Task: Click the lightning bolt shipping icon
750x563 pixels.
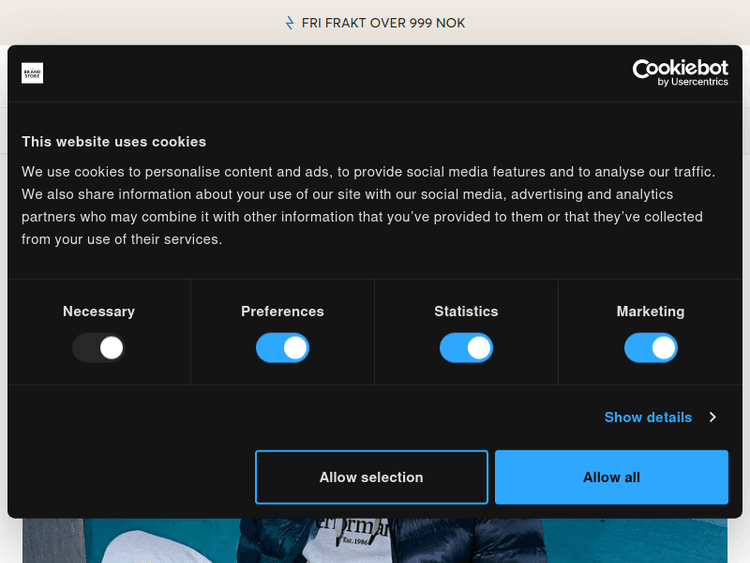Action: point(290,23)
